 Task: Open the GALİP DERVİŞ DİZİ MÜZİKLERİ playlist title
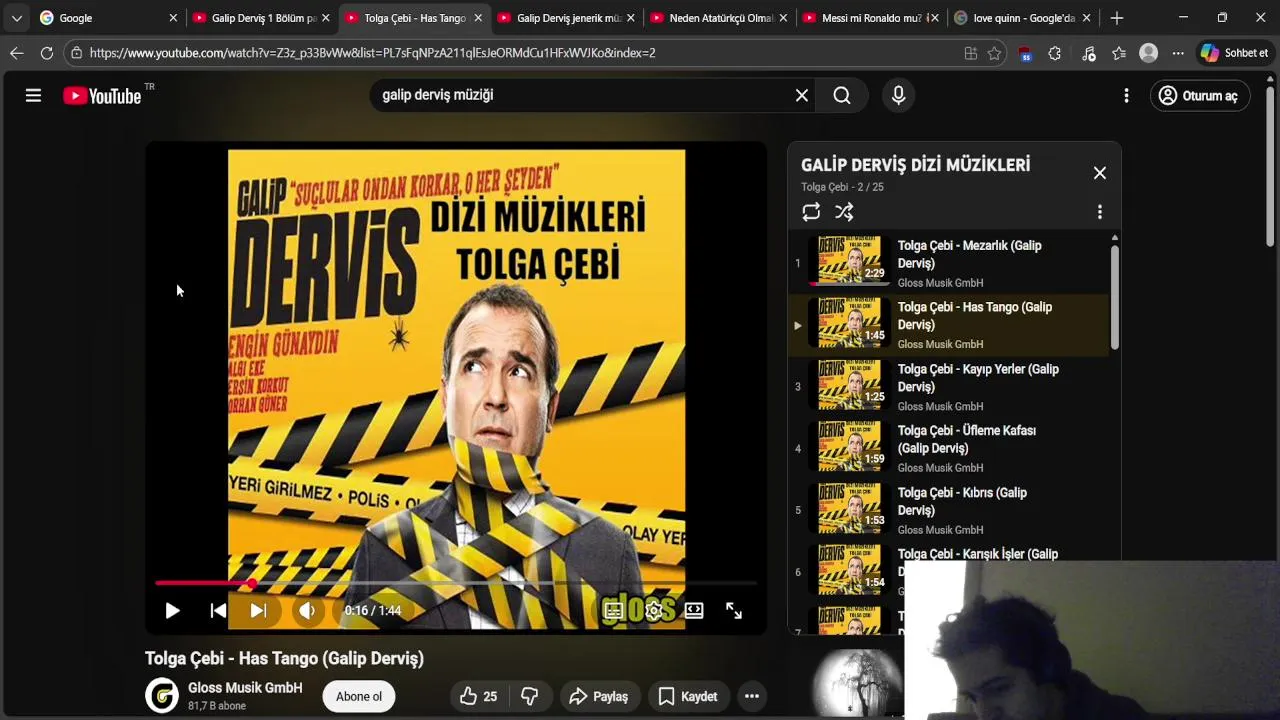[x=915, y=165]
